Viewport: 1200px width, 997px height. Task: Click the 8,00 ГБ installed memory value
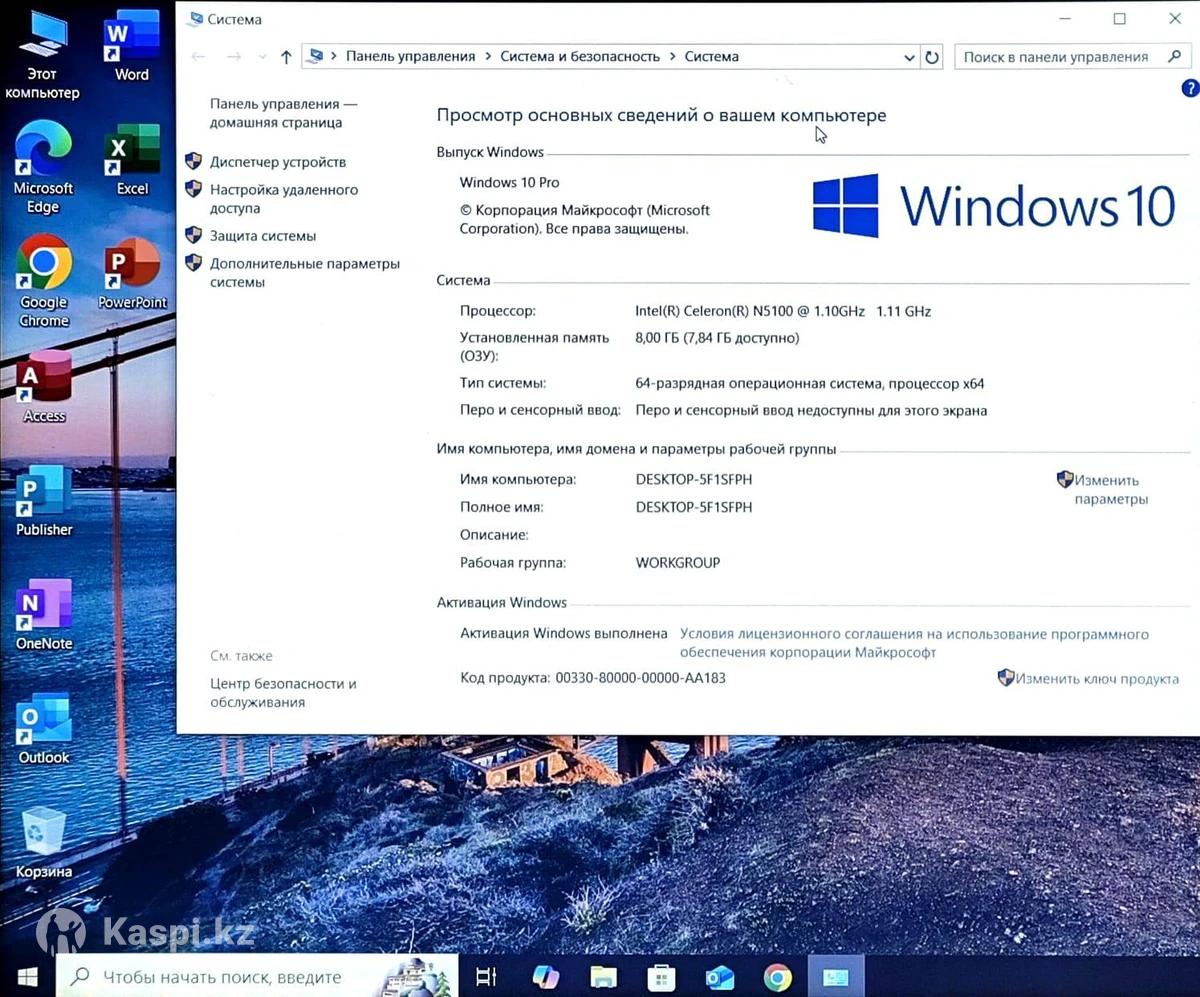coord(717,338)
